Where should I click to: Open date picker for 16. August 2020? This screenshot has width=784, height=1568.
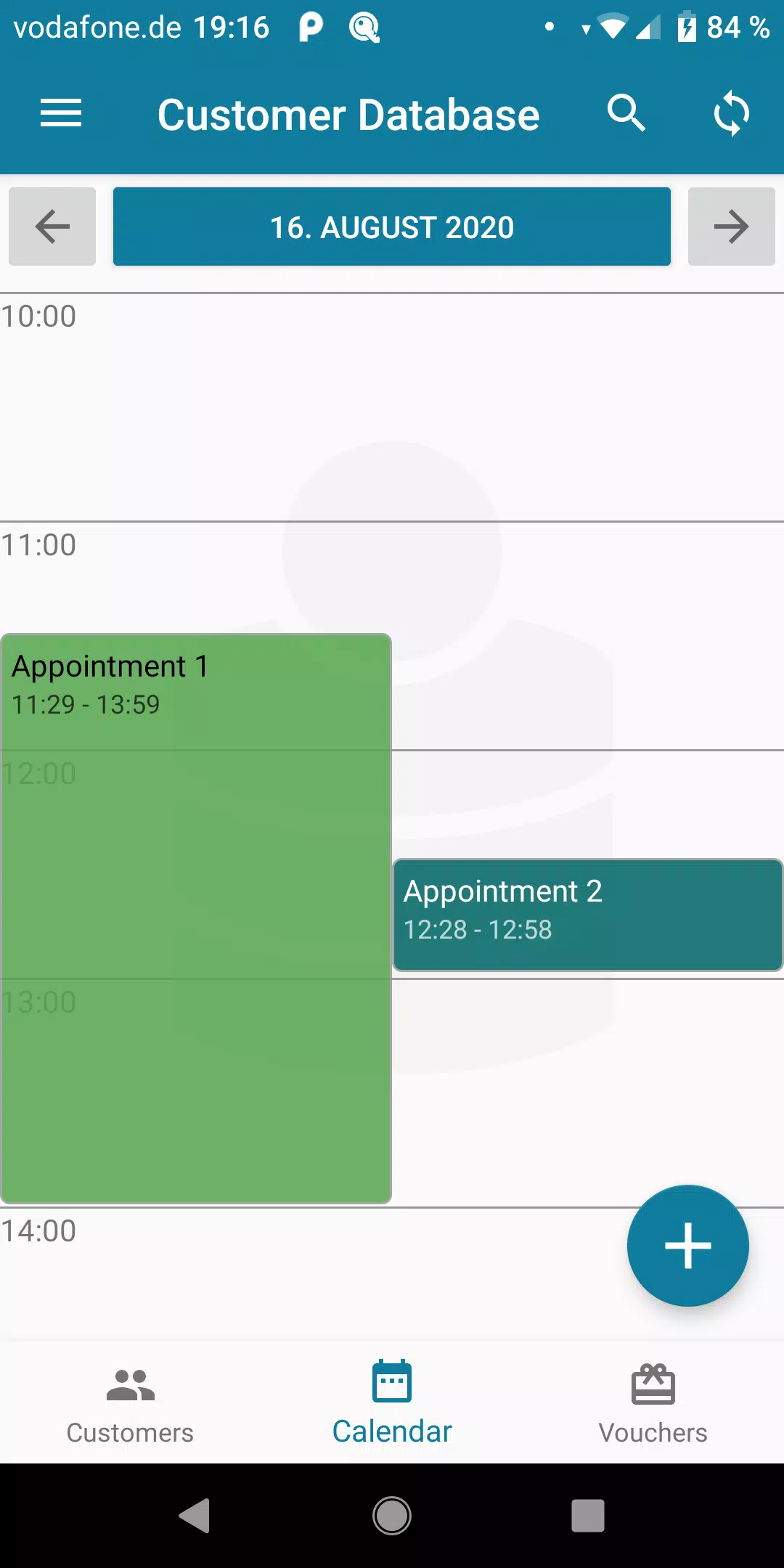click(x=392, y=226)
